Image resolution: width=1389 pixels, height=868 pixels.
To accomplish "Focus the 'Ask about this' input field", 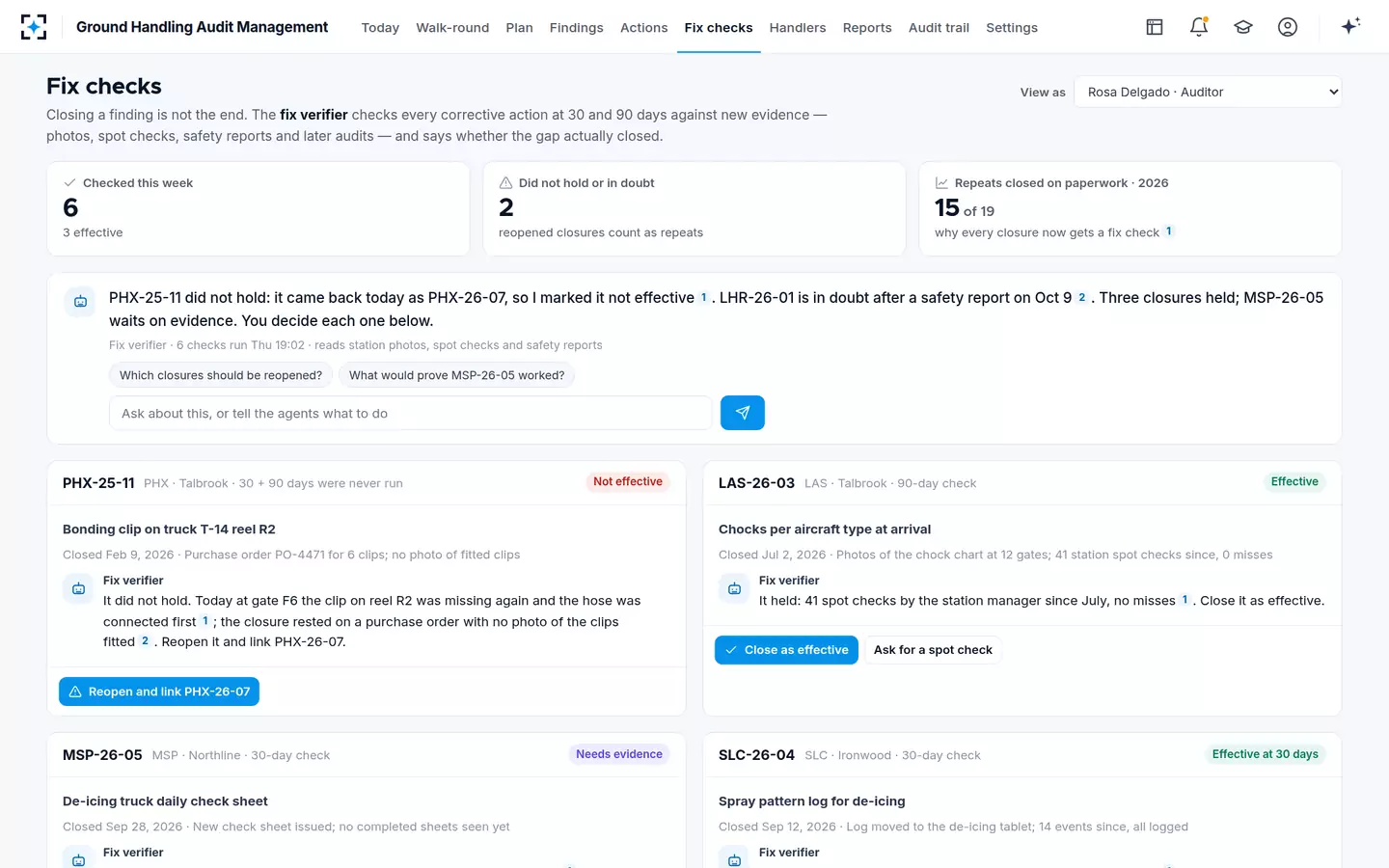I will point(411,413).
